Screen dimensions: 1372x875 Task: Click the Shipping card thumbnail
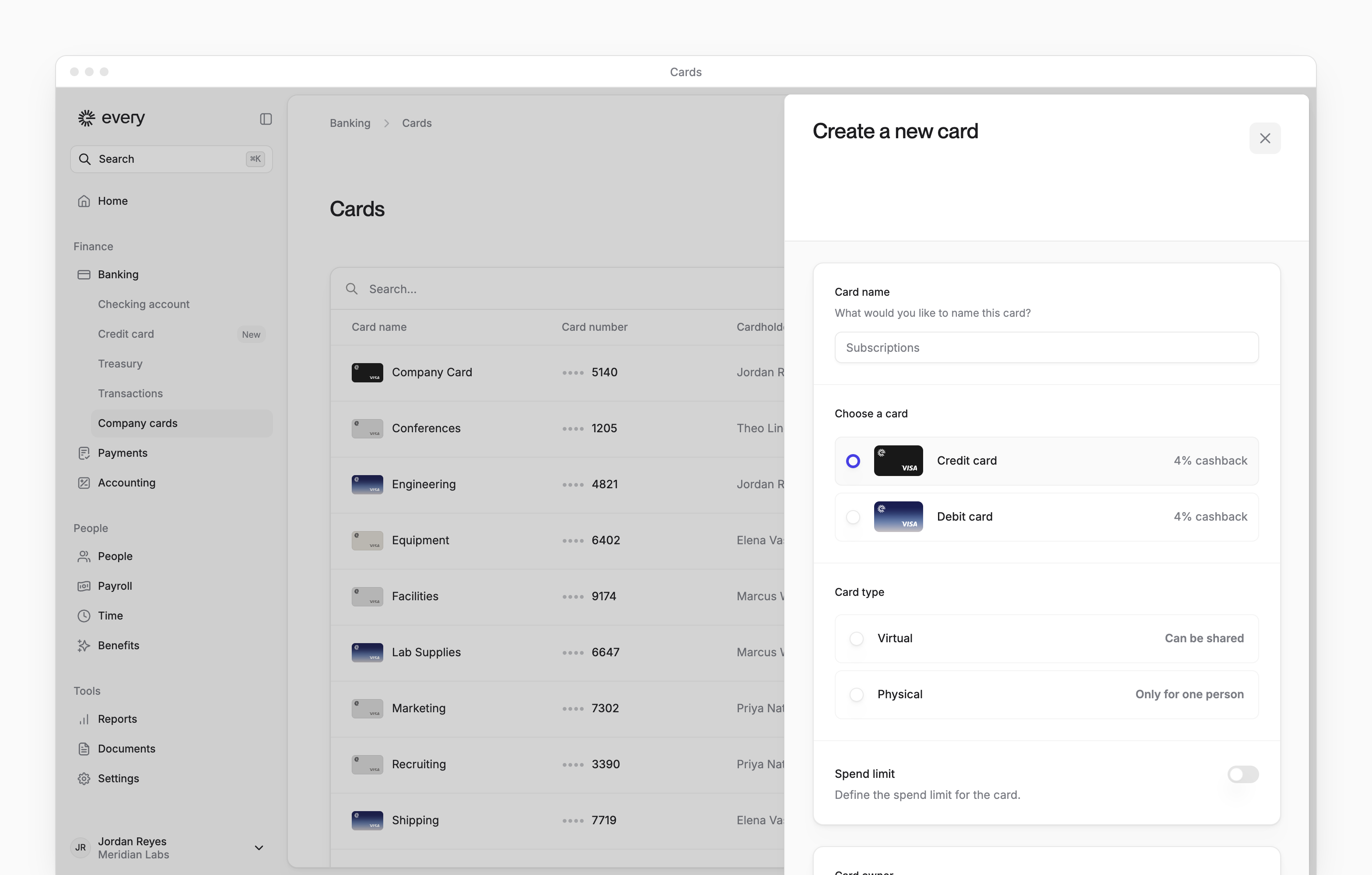coord(367,820)
